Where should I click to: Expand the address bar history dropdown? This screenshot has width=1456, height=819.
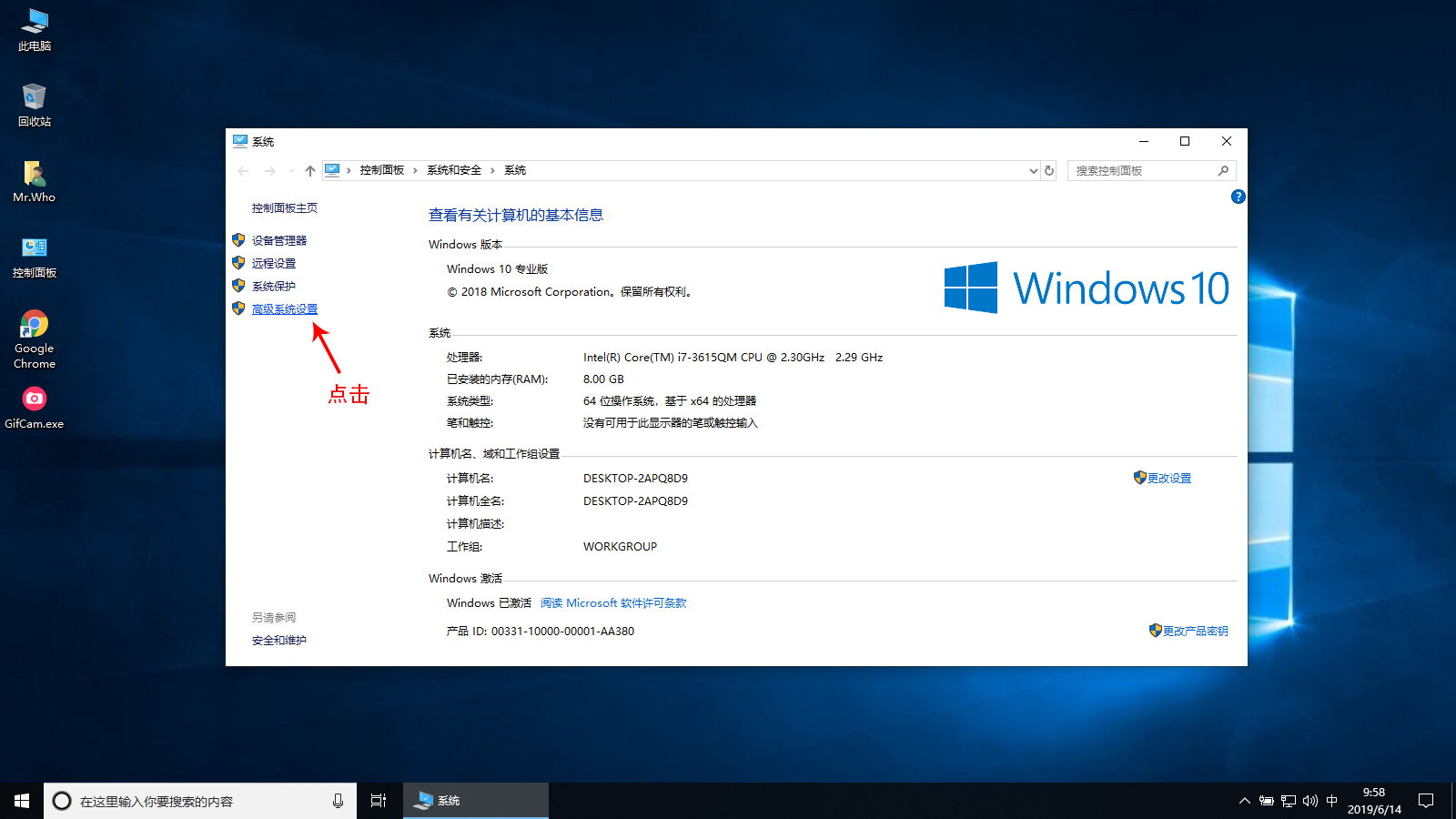click(x=1033, y=170)
